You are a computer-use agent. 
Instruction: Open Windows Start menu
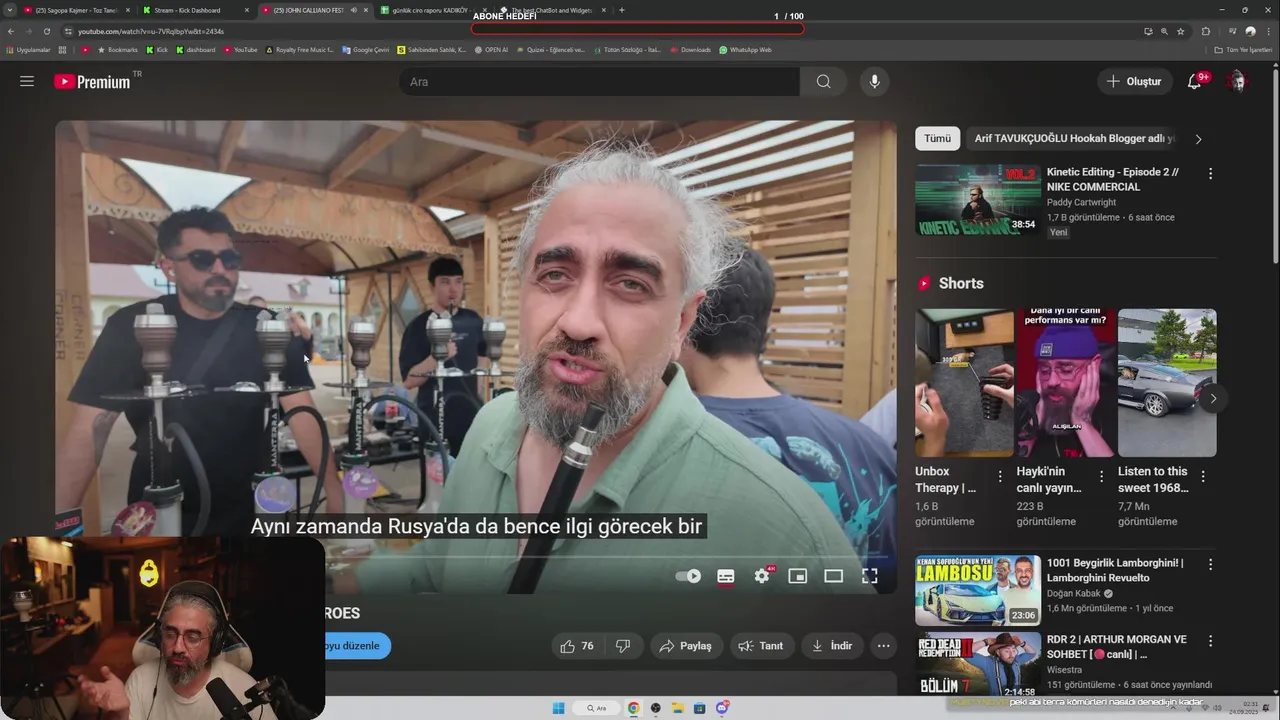tap(559, 708)
